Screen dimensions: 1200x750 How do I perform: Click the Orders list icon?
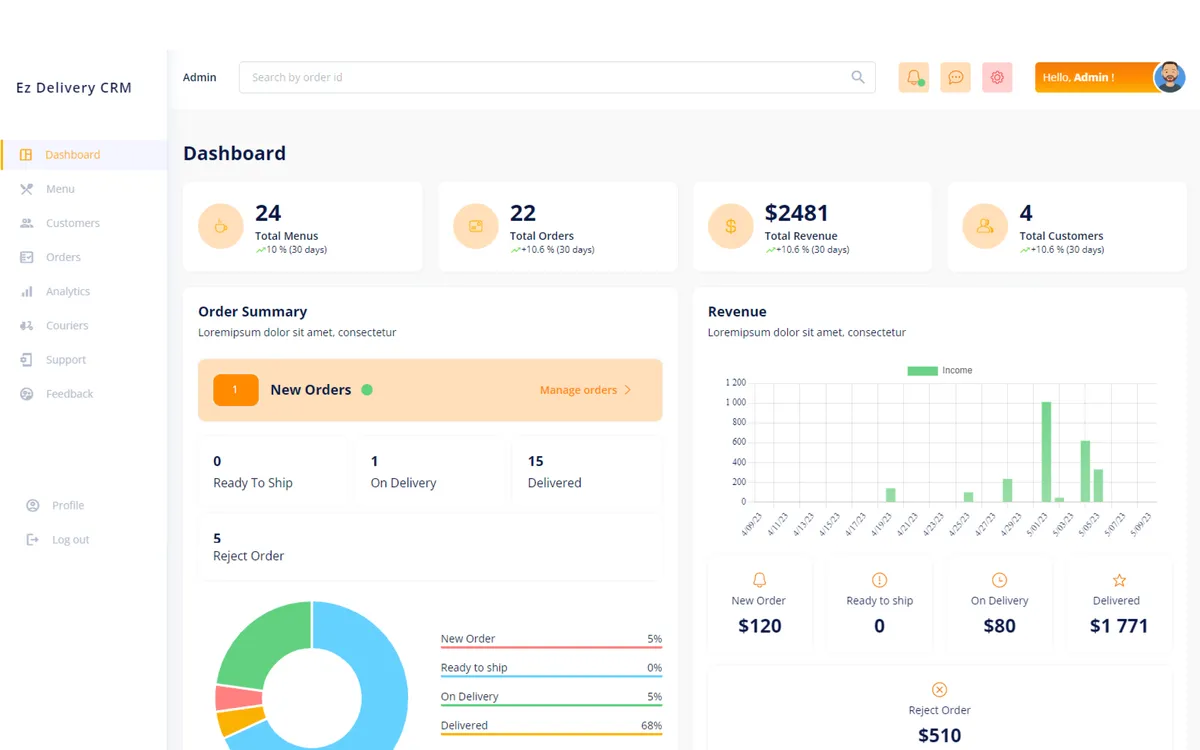[26, 257]
